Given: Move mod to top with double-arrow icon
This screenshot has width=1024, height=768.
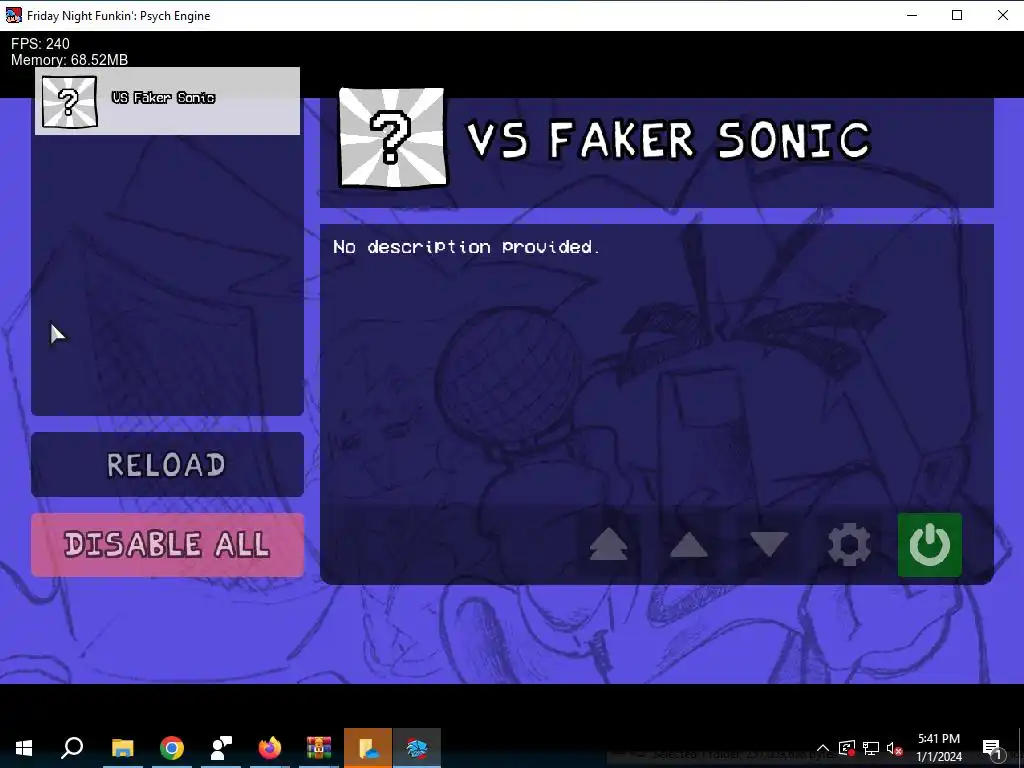Looking at the screenshot, I should pyautogui.click(x=608, y=545).
